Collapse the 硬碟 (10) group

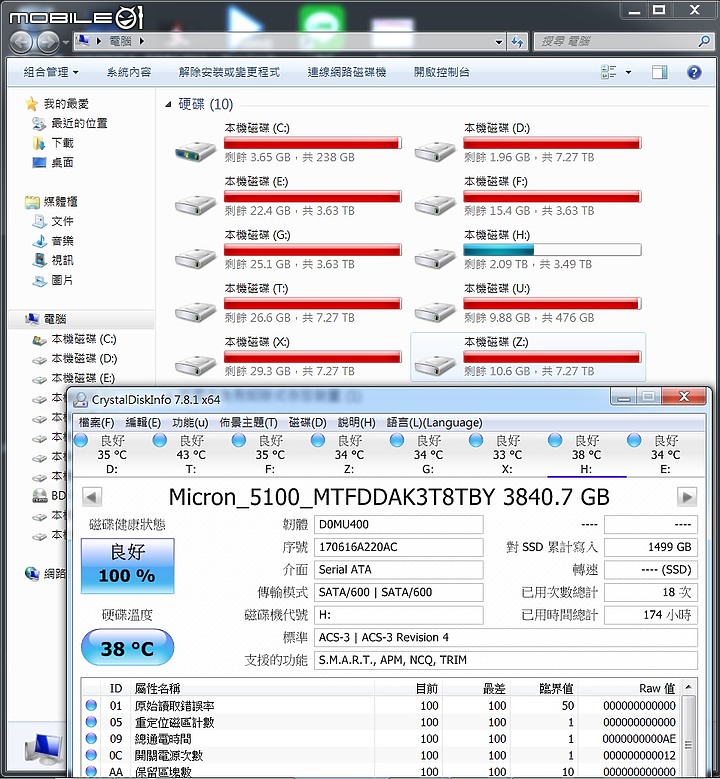[x=168, y=104]
